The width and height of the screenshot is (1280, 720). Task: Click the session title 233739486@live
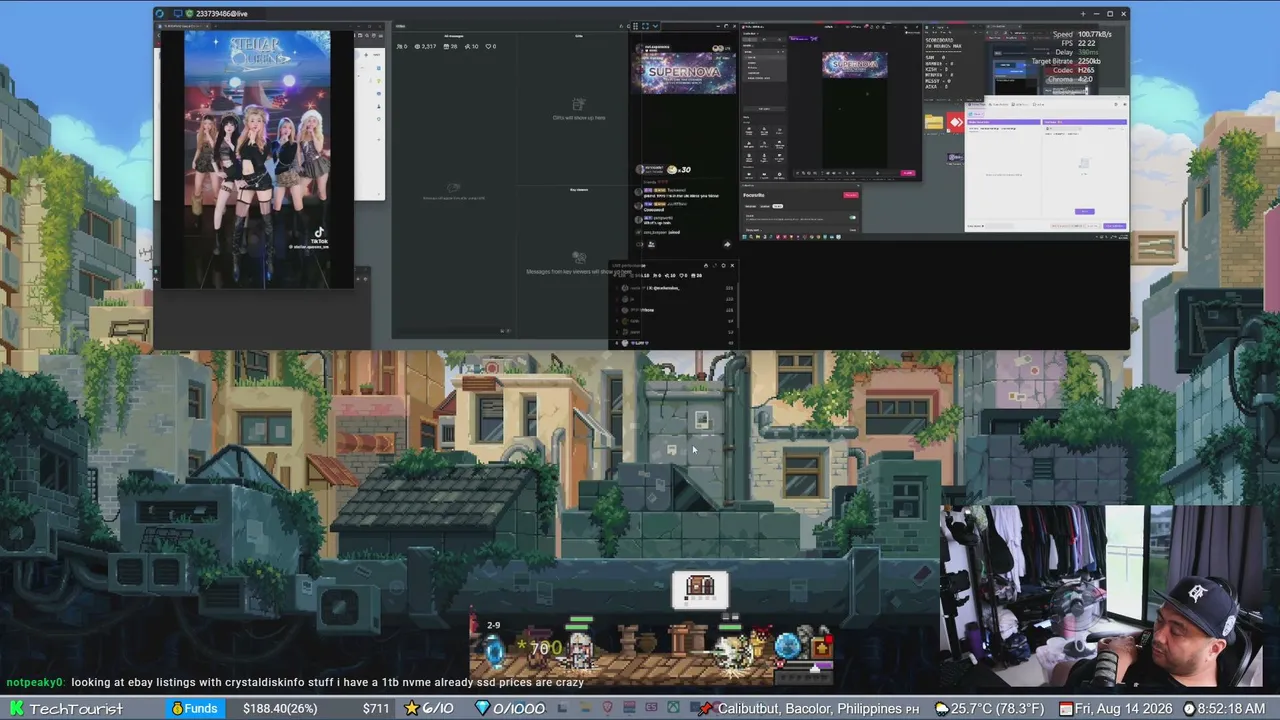[x=222, y=14]
